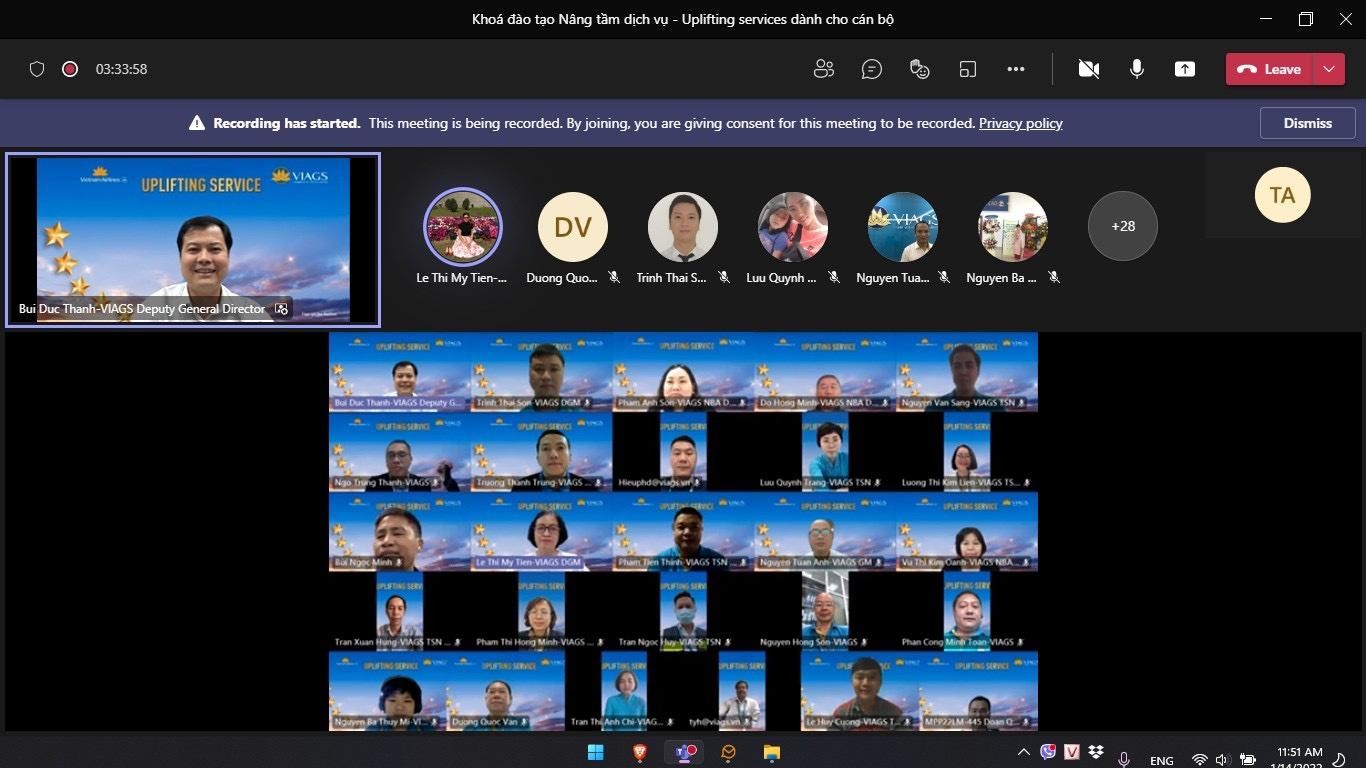Select the Bui Duc Thanh pinned video tile
1366x768 pixels.
click(x=193, y=240)
